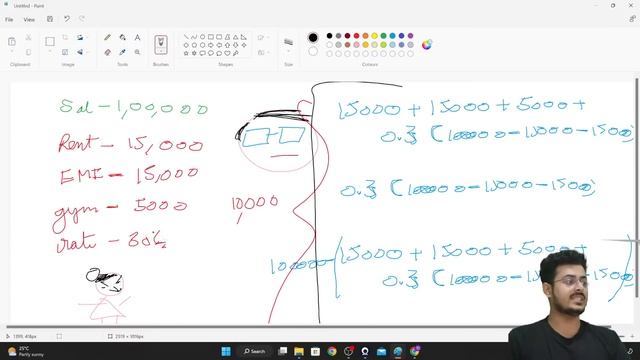
Task: Choose the yellow colour swatch
Action: (x=374, y=36)
